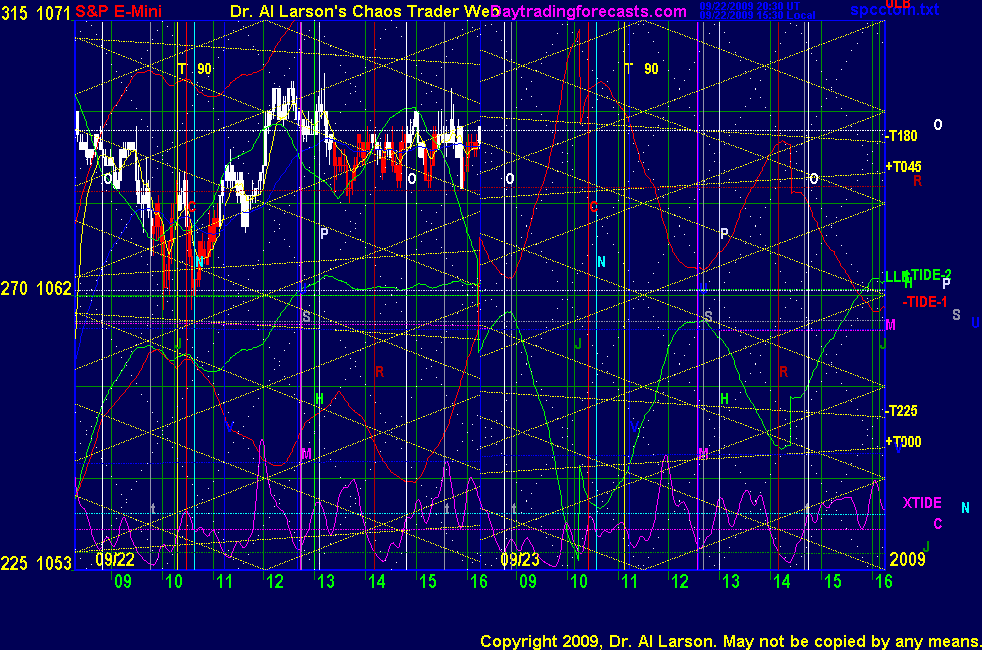Image resolution: width=982 pixels, height=650 pixels.
Task: Click the copyright notice for Dr. Al Larson
Action: point(730,641)
